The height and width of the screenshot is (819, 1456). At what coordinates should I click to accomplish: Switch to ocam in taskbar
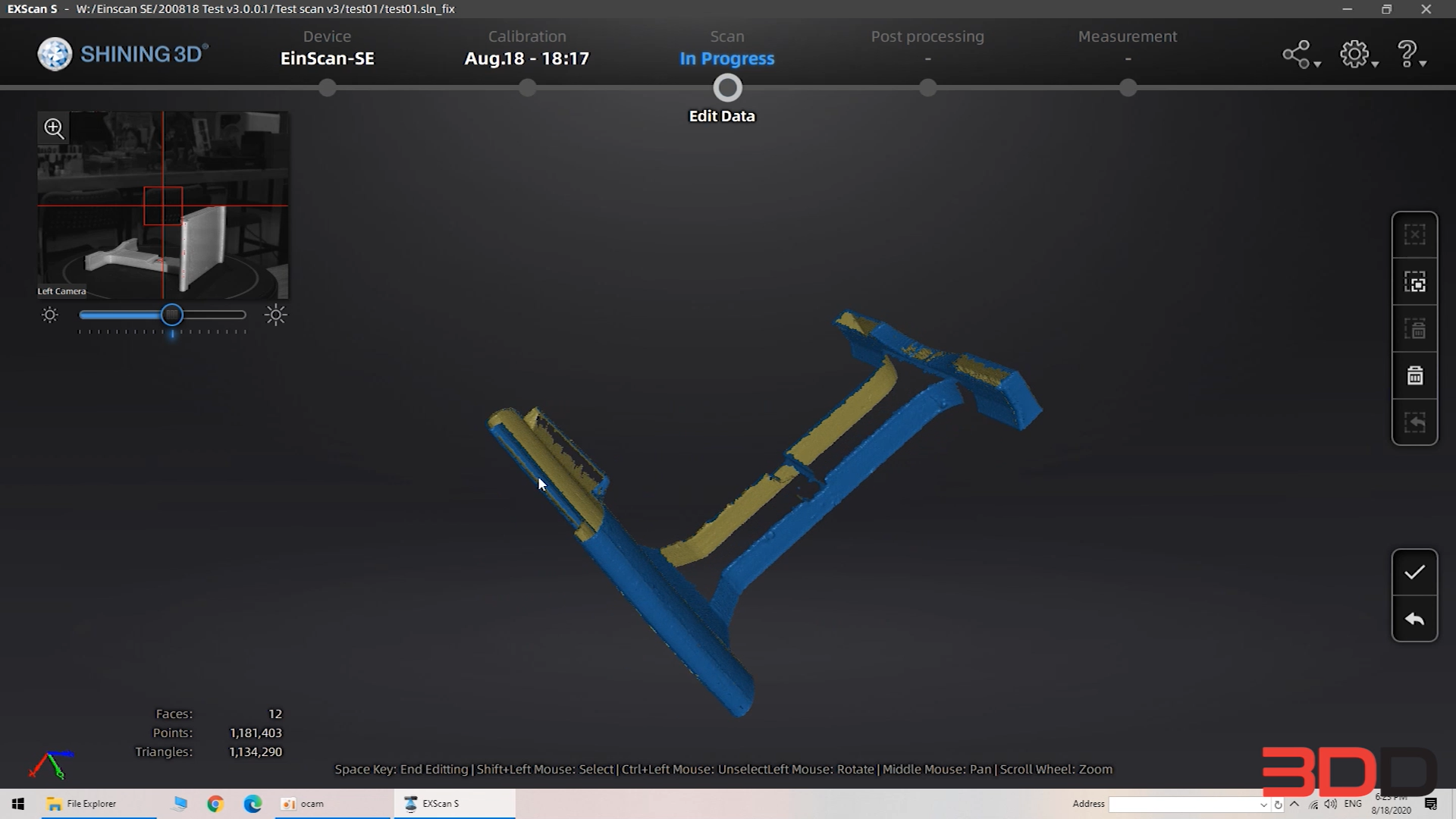(x=332, y=804)
